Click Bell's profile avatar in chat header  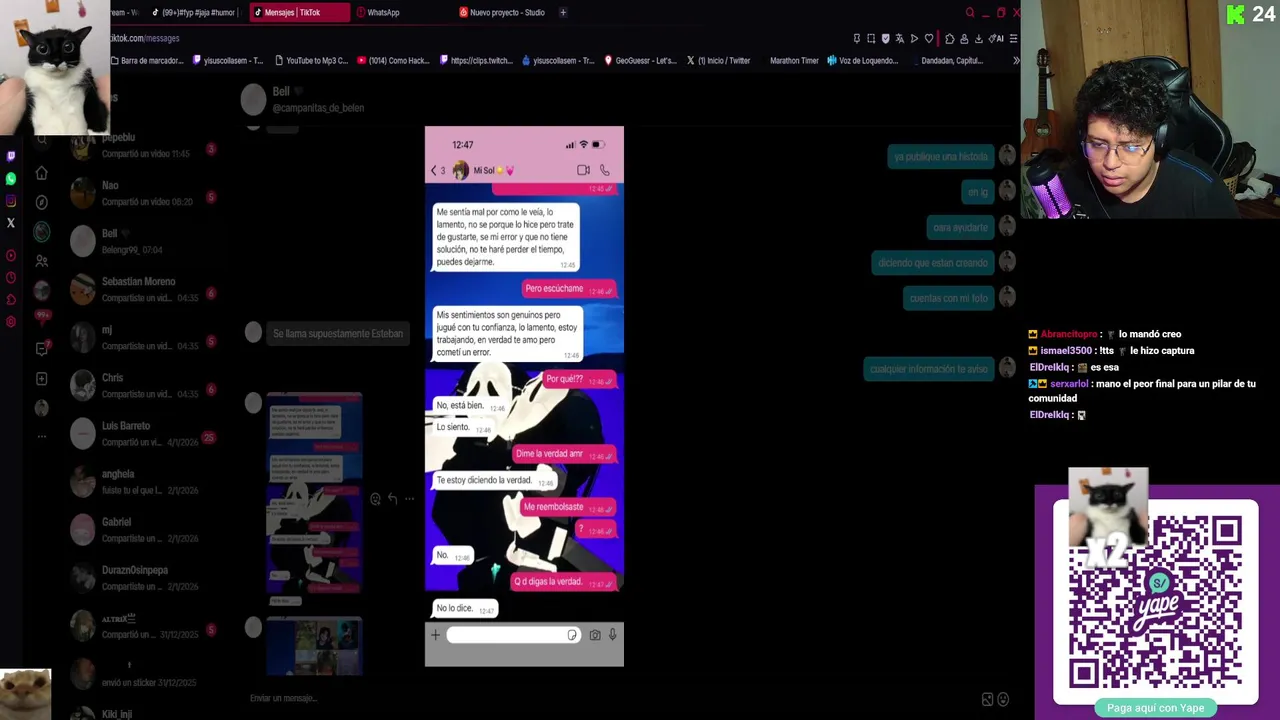[x=253, y=99]
